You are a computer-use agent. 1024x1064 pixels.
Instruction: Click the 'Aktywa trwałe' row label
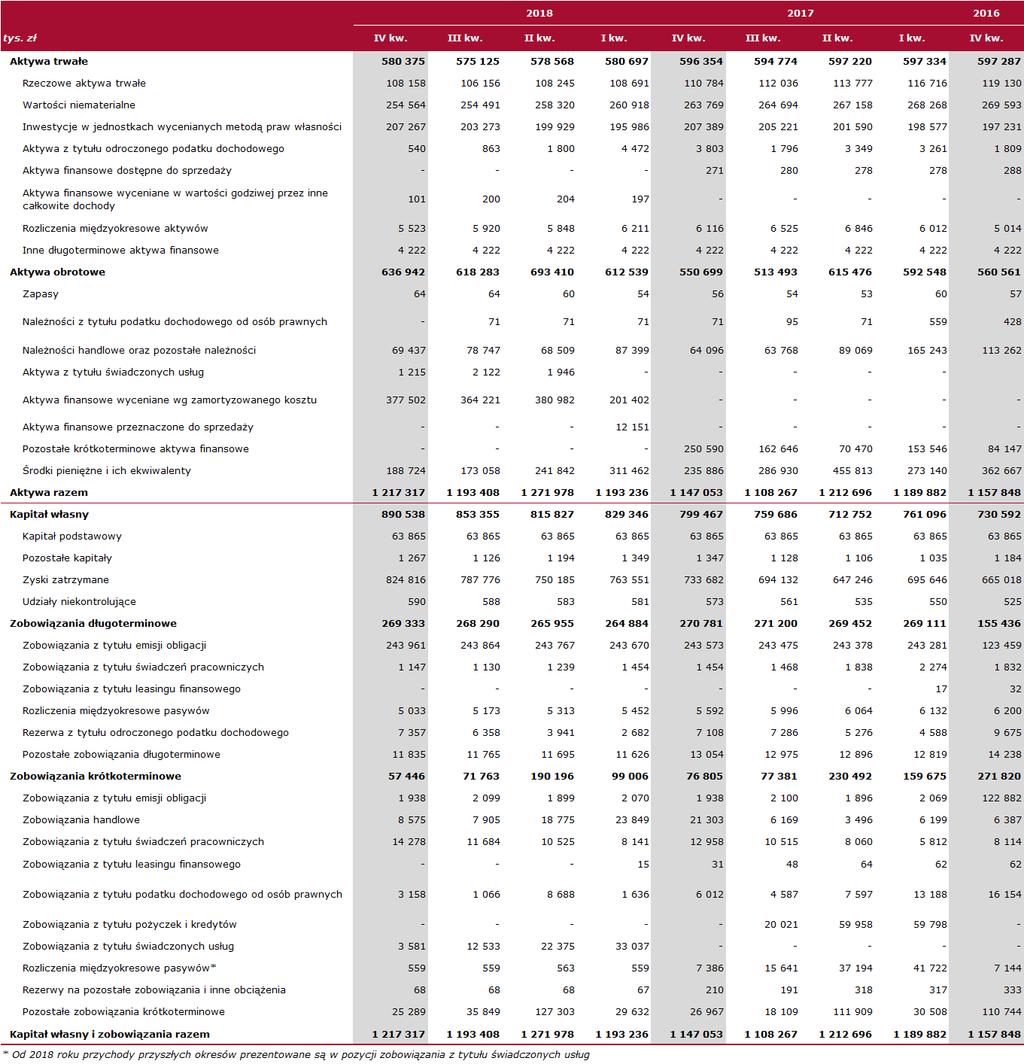click(x=49, y=61)
